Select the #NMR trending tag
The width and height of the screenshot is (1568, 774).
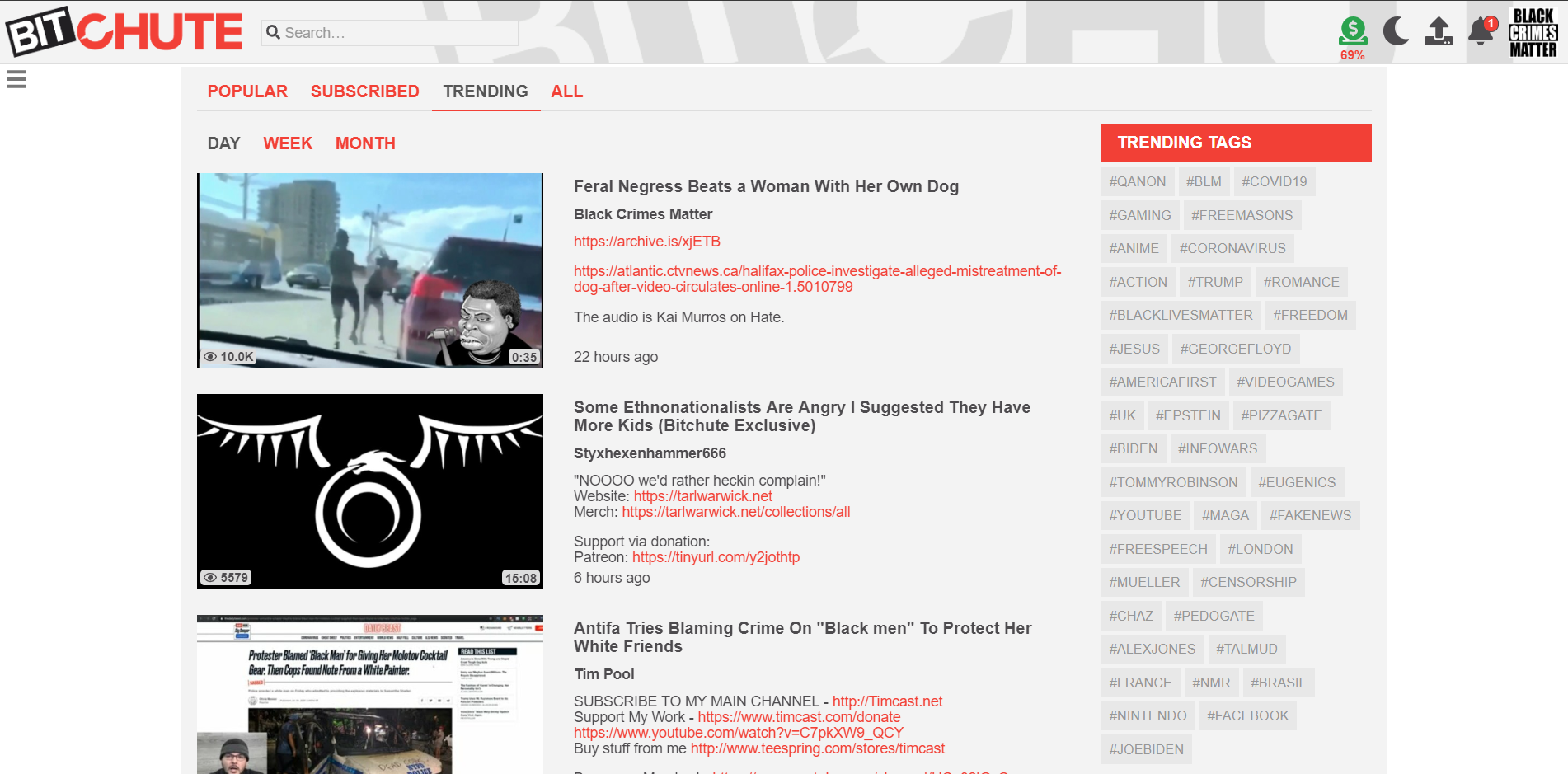pos(1211,683)
